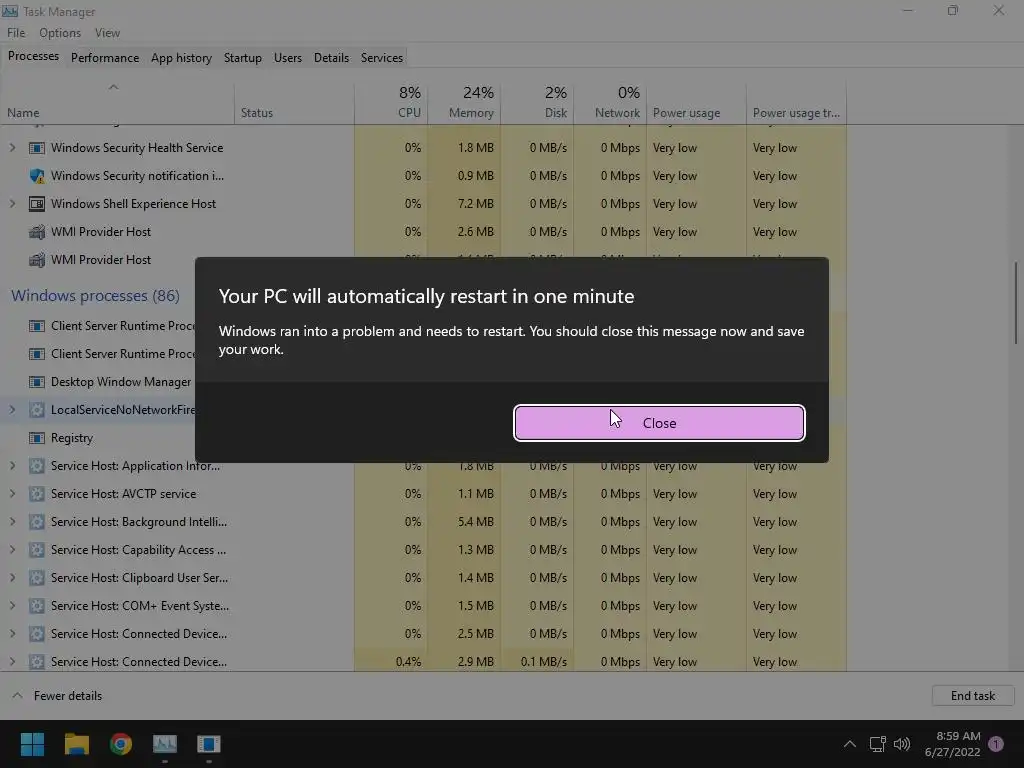Image resolution: width=1024 pixels, height=768 pixels.
Task: Click the first WMI Provider Host icon
Action: click(37, 232)
